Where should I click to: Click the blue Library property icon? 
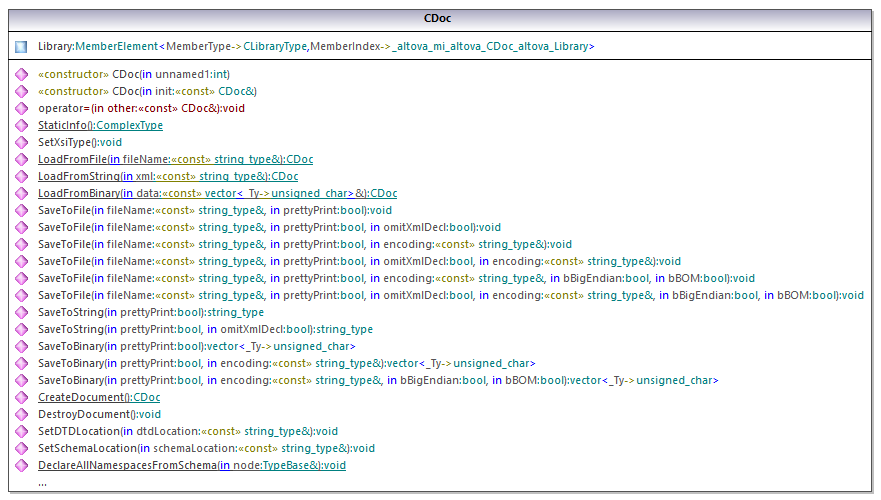[x=21, y=47]
